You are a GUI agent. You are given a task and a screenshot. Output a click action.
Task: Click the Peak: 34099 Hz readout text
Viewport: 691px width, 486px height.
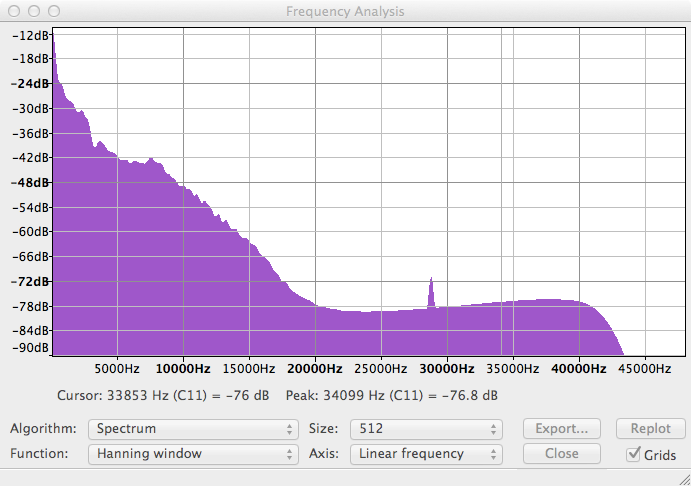[x=392, y=396]
